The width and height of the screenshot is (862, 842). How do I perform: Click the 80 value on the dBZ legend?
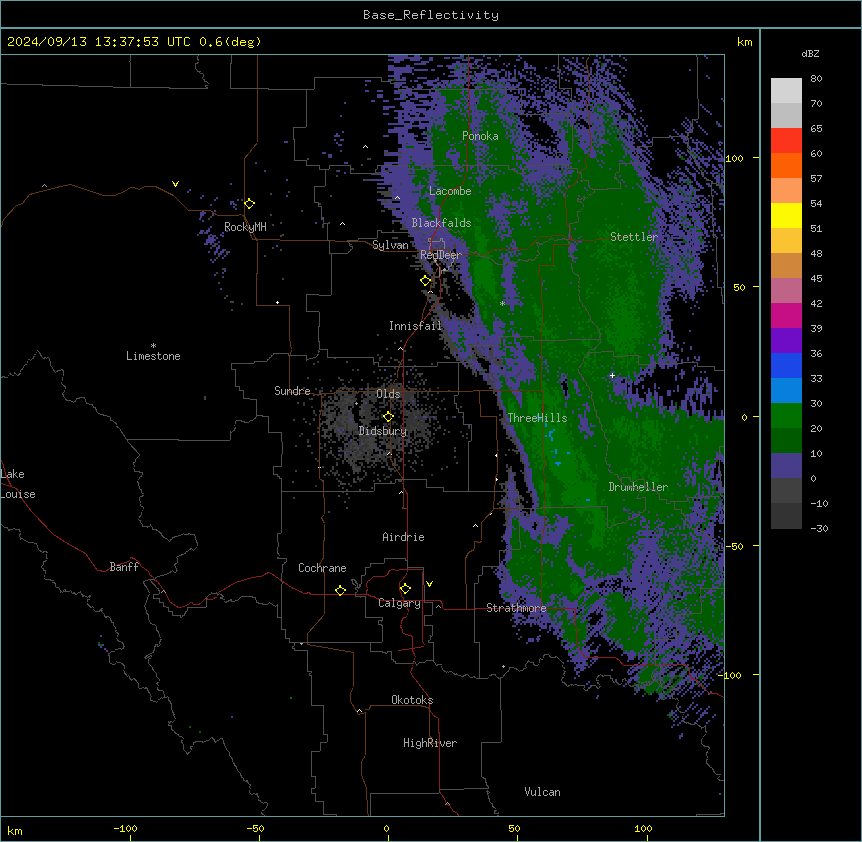coord(816,79)
